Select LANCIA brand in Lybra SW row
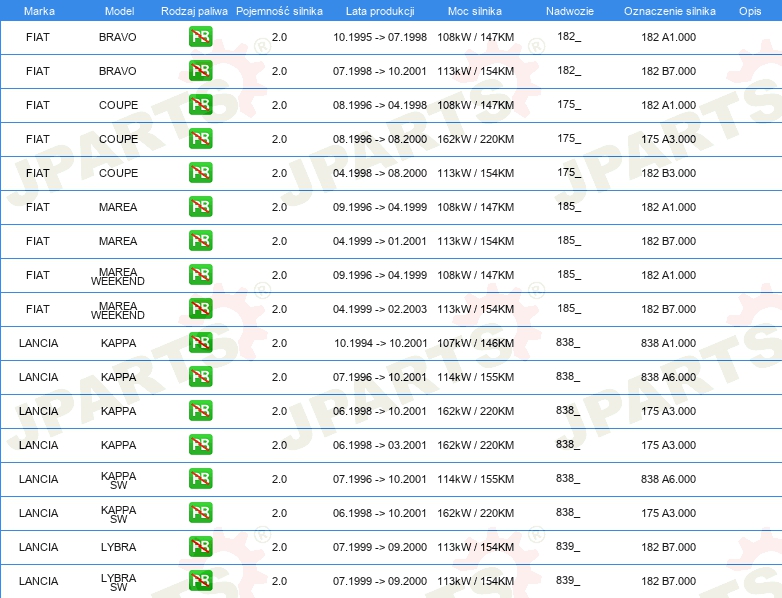Image resolution: width=782 pixels, height=598 pixels. (38, 581)
